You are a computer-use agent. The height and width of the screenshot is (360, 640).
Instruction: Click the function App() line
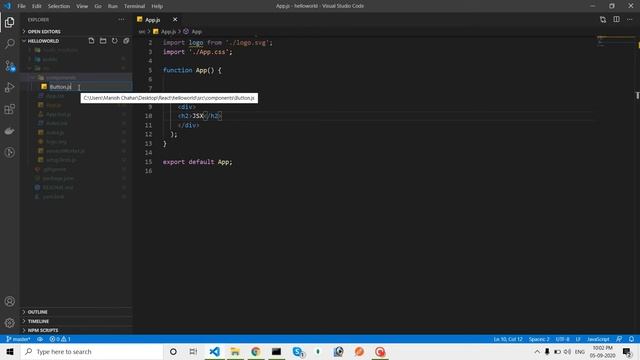click(192, 70)
